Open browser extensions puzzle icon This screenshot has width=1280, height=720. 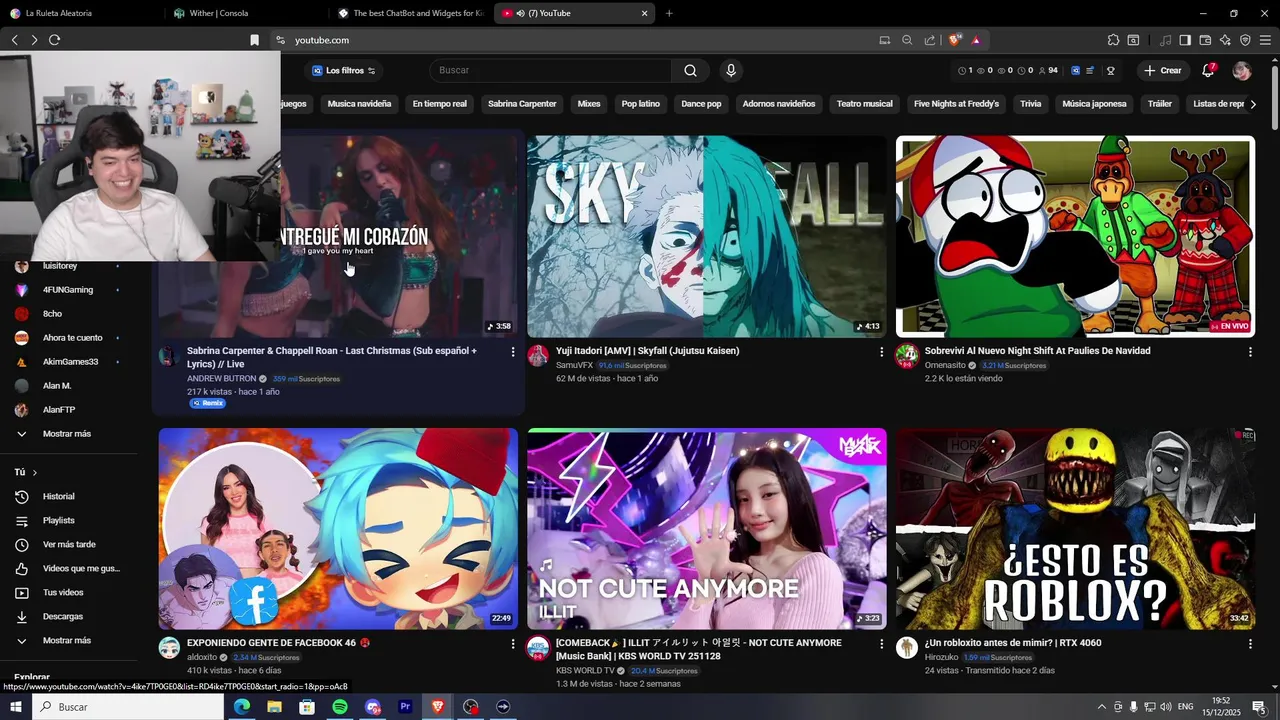[1113, 40]
